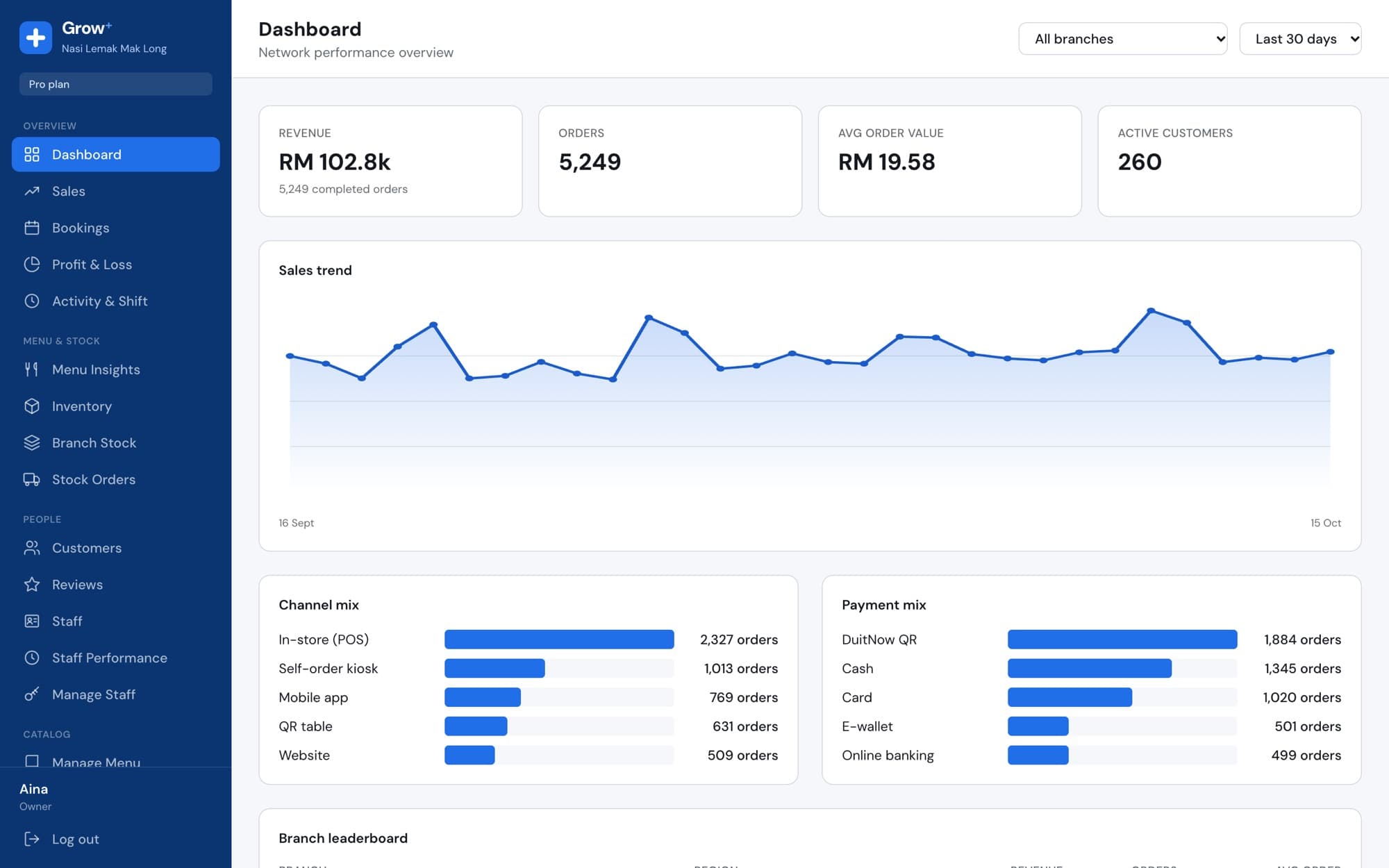Click the Dashboard grid icon
The height and width of the screenshot is (868, 1389).
[x=32, y=154]
